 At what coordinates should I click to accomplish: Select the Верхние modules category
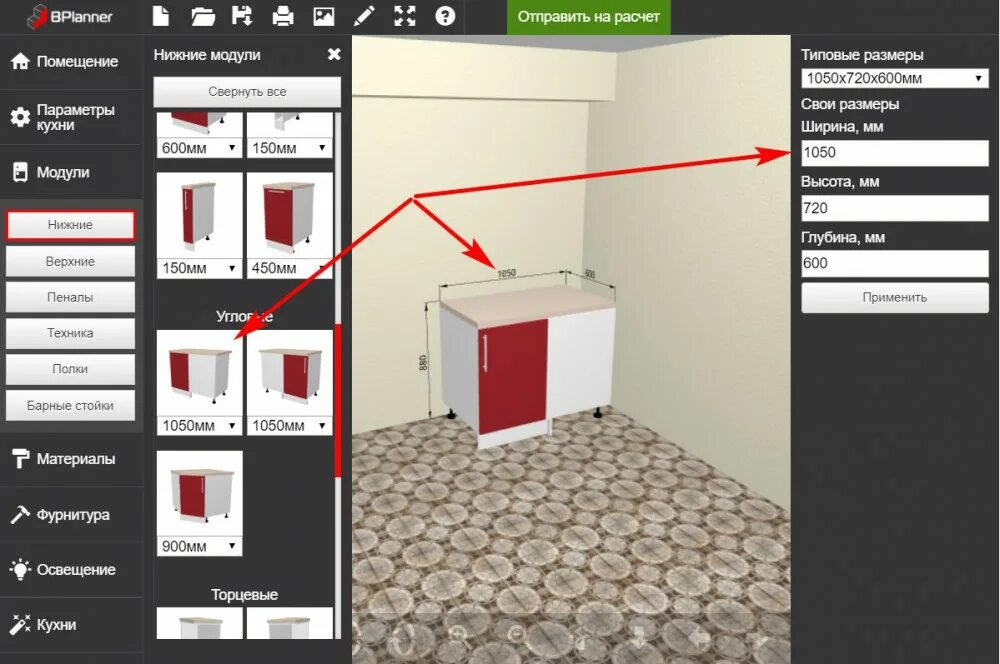[70, 262]
